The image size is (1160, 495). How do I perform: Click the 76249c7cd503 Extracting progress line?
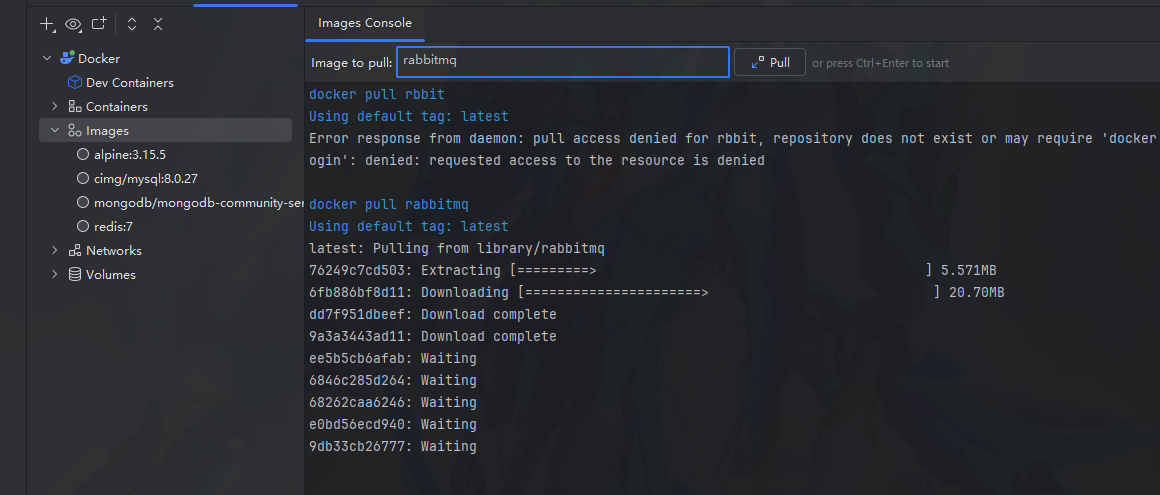tap(652, 270)
